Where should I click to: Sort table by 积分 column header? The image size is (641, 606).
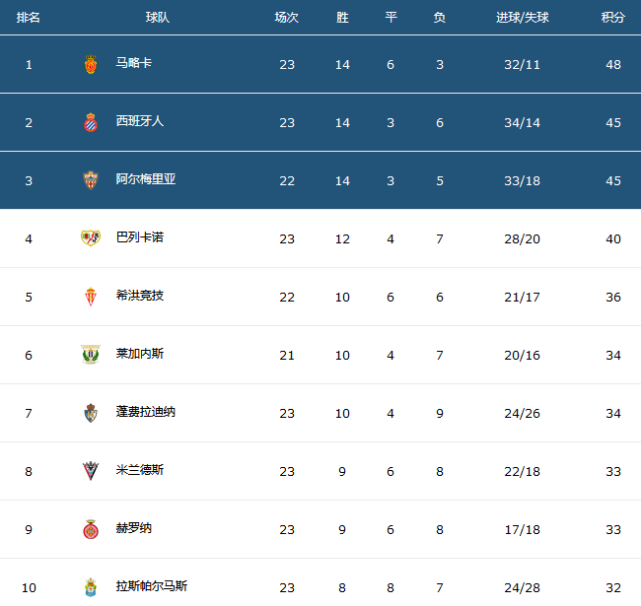coord(613,18)
